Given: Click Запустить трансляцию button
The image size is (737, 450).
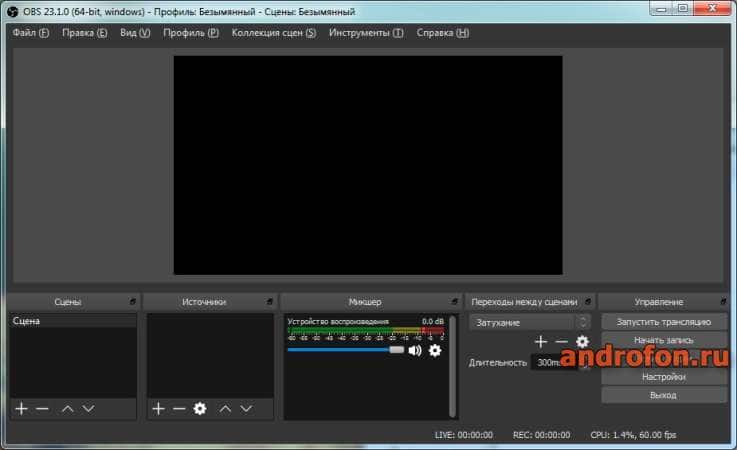Looking at the screenshot, I should pyautogui.click(x=664, y=322).
